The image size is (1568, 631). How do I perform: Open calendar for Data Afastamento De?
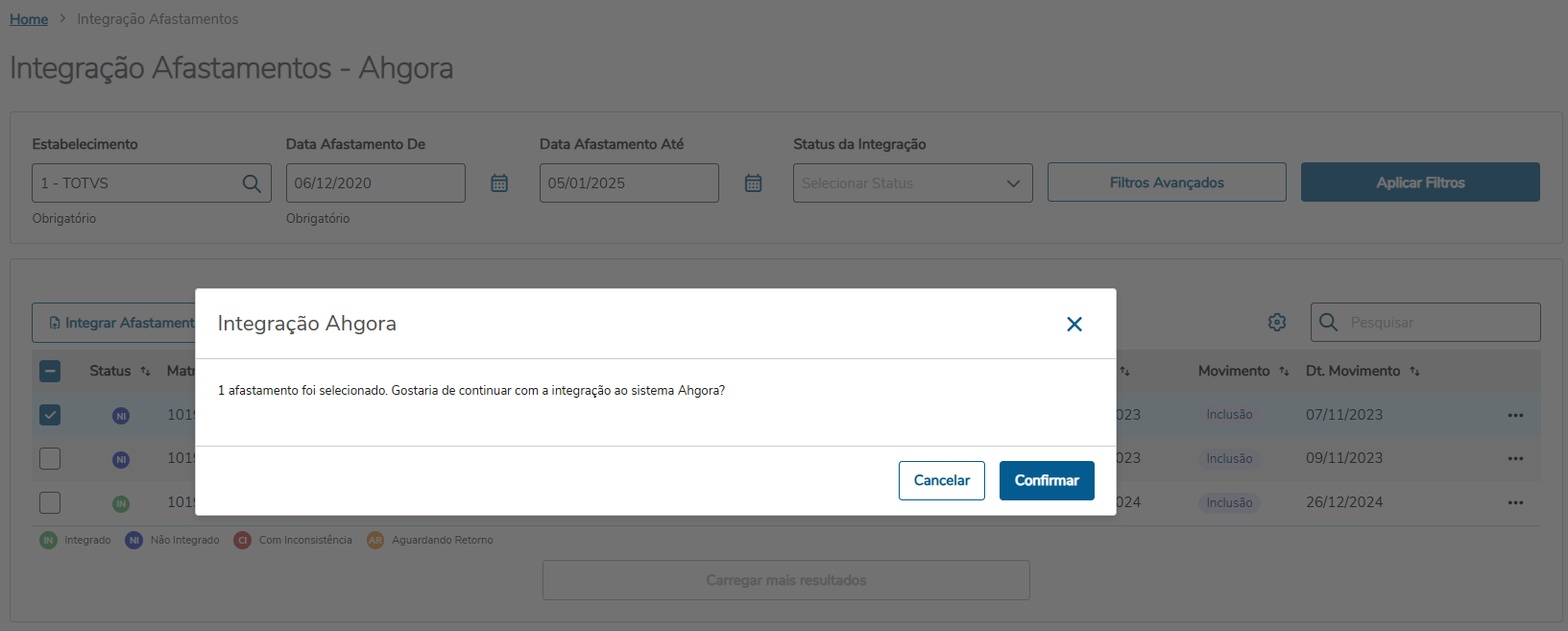pos(499,182)
